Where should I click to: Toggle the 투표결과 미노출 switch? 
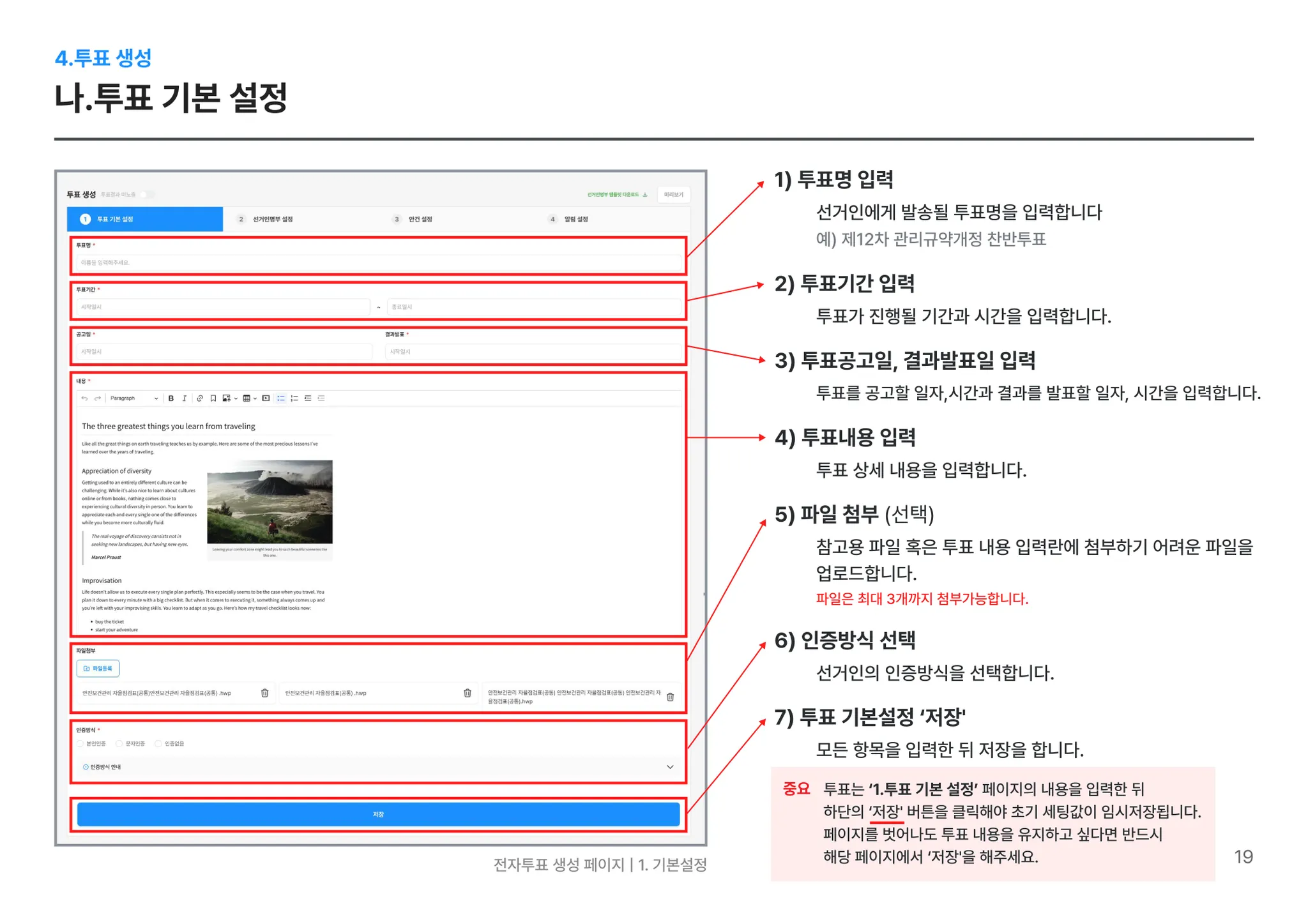pos(146,195)
